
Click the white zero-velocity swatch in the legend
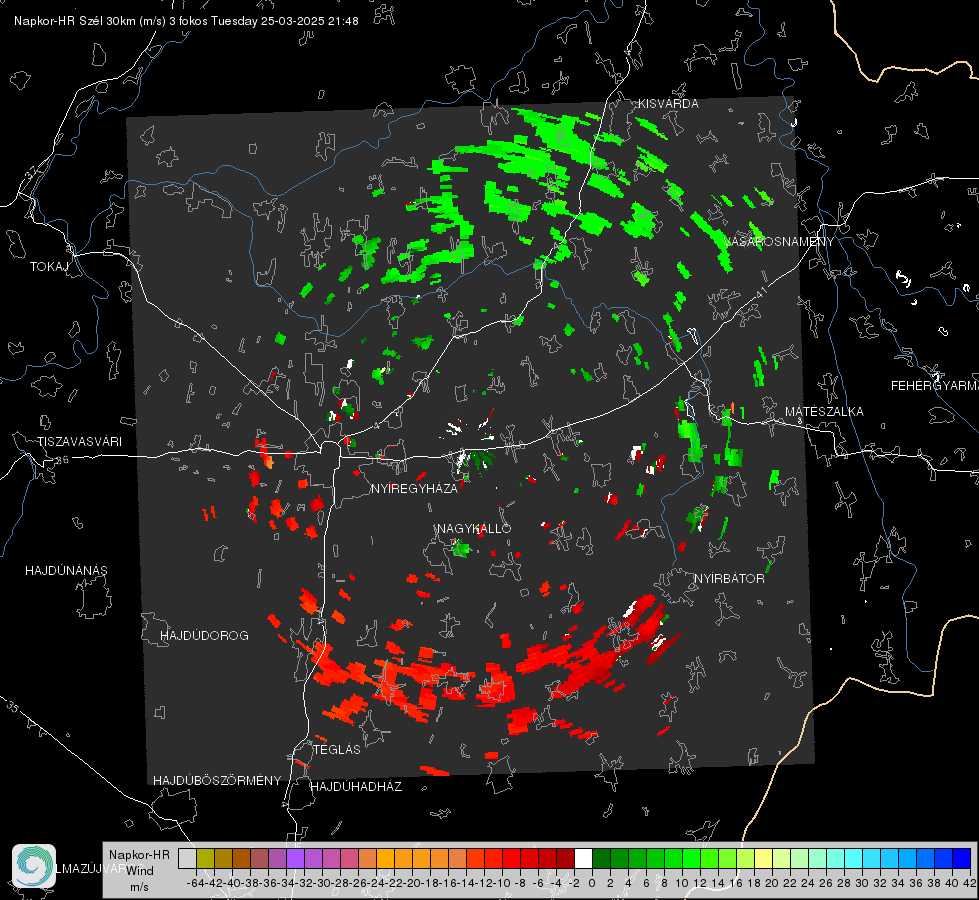pos(583,858)
